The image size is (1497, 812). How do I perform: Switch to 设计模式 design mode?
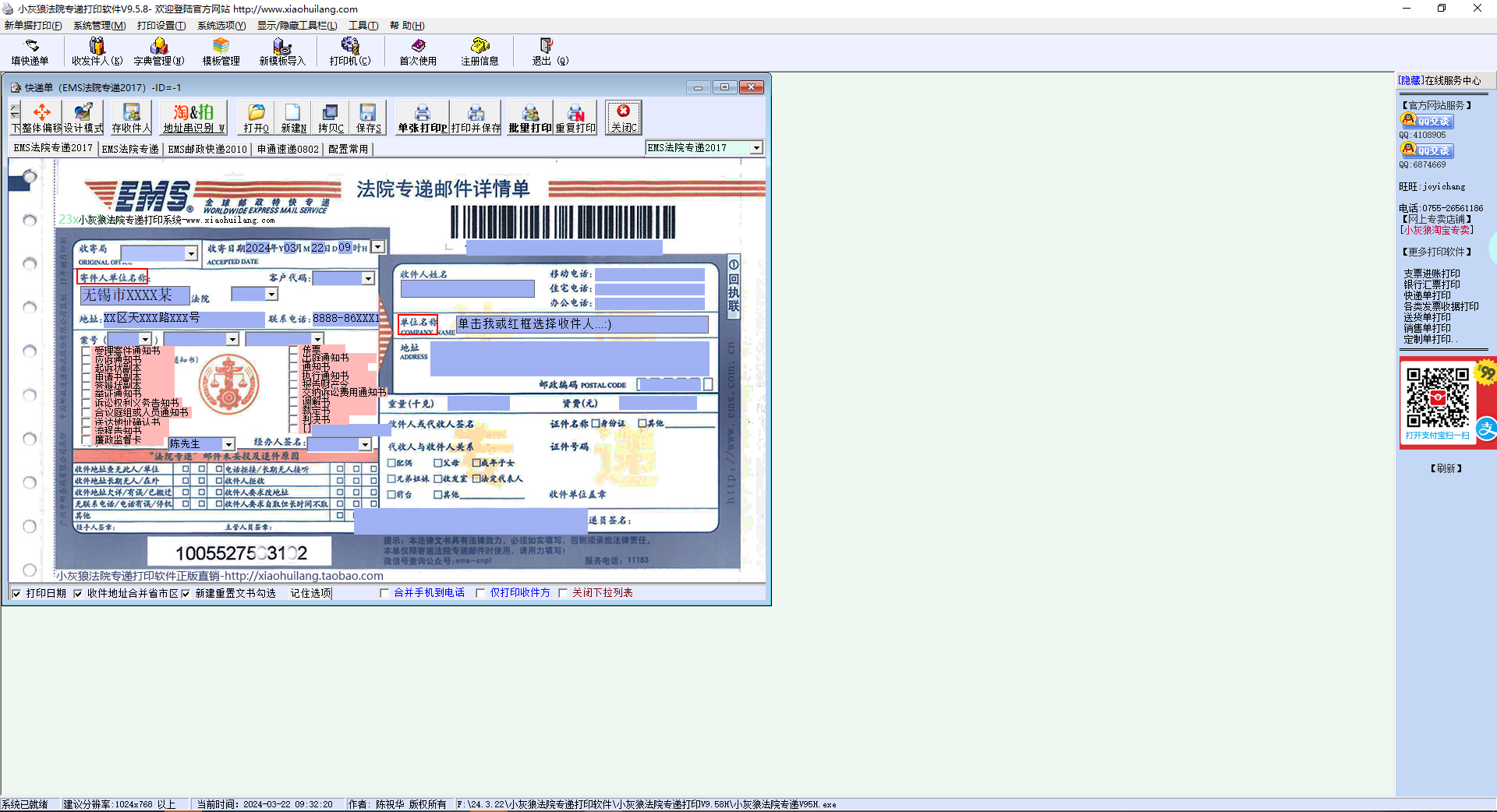pos(83,118)
